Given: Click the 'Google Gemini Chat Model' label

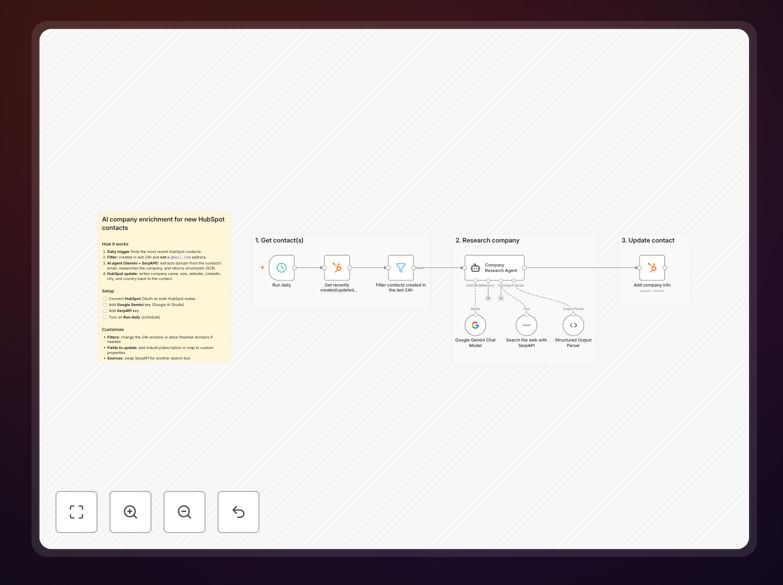Looking at the screenshot, I should 475,343.
